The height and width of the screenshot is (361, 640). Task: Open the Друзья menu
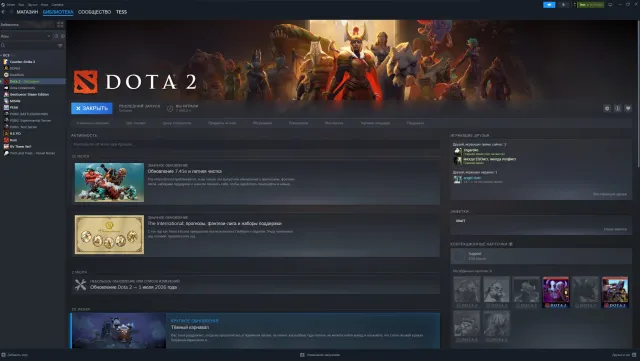point(33,4)
